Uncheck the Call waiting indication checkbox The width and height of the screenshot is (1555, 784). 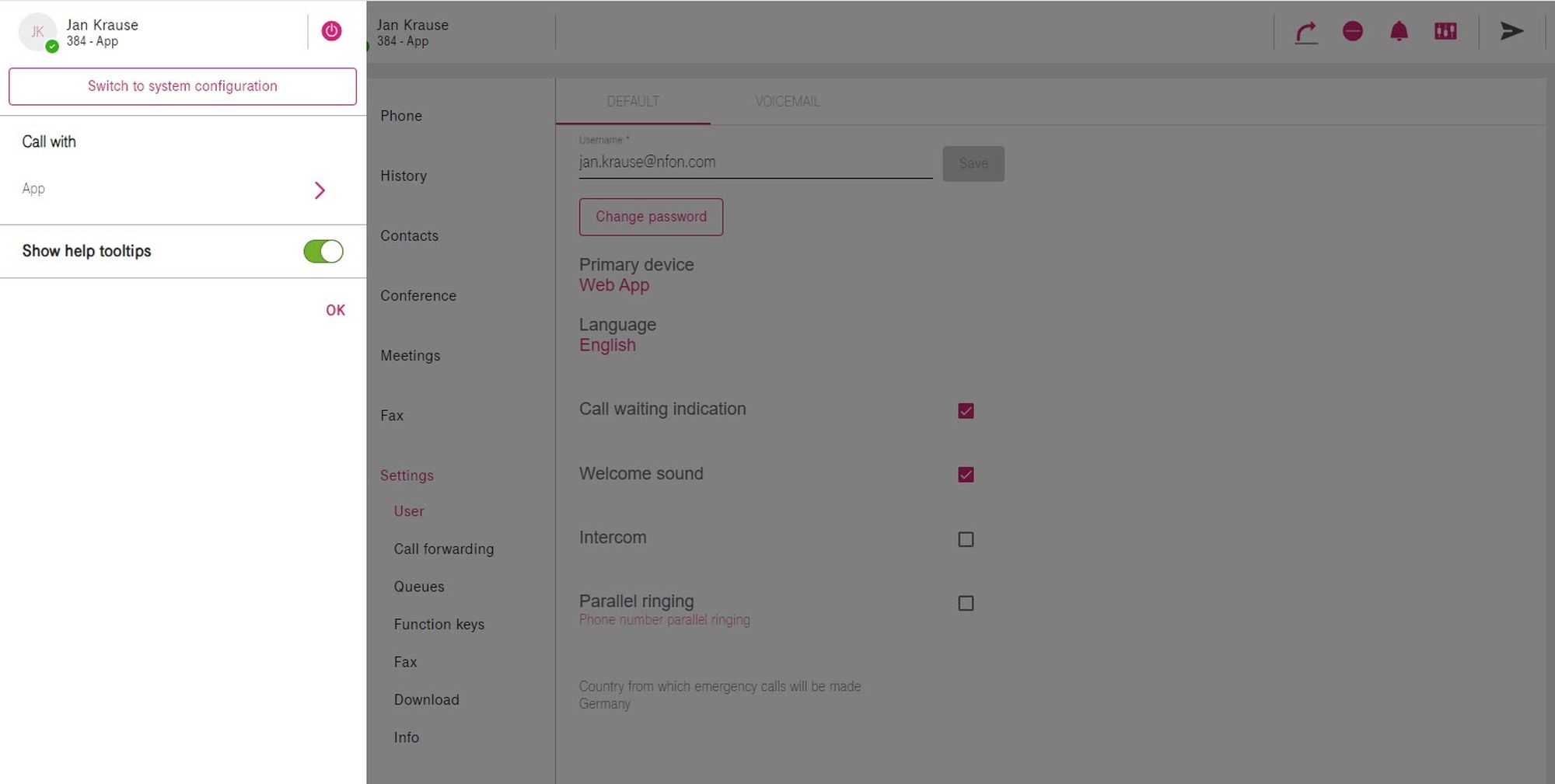[966, 410]
